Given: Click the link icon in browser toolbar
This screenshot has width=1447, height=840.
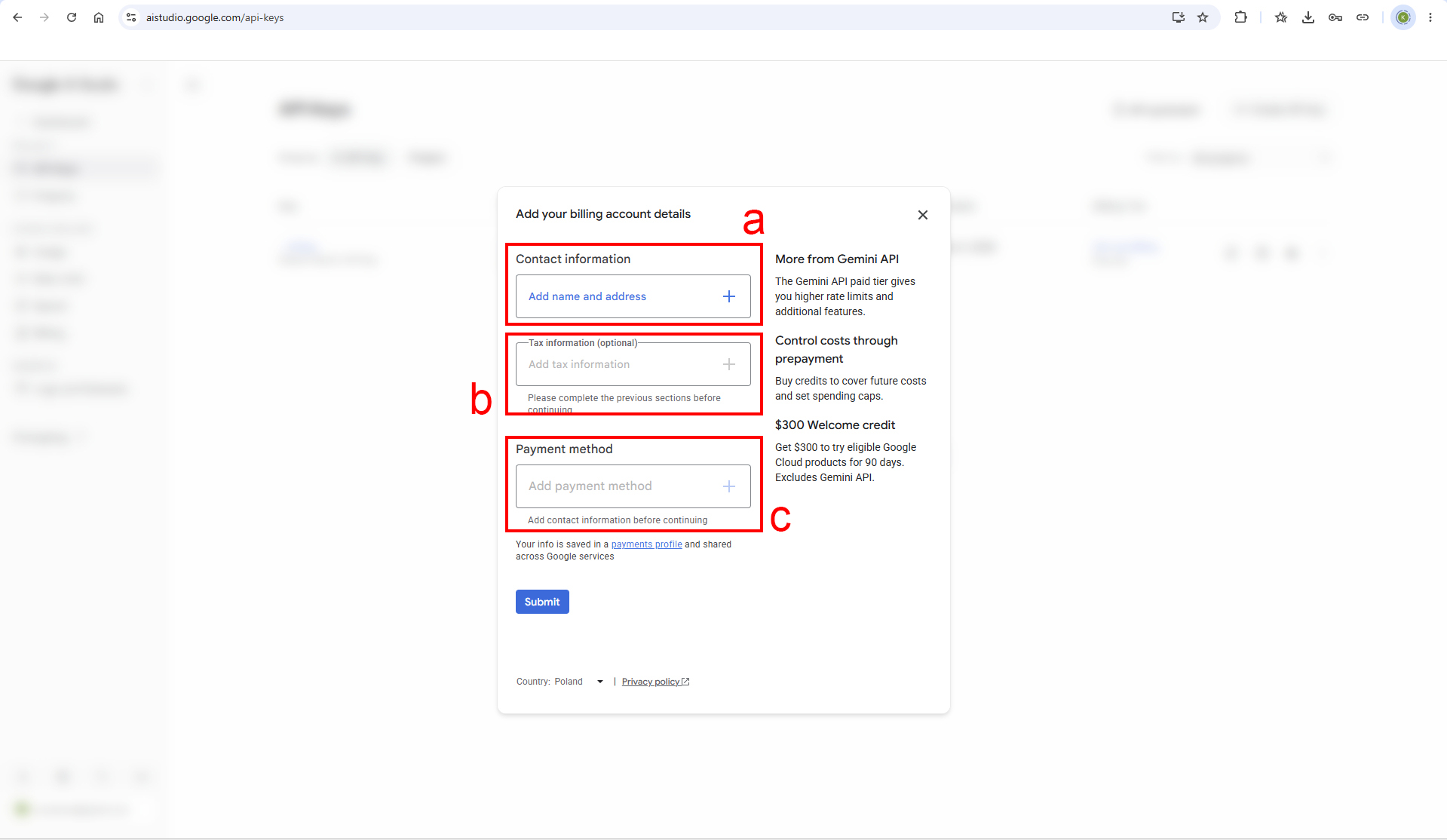Looking at the screenshot, I should click(x=1363, y=17).
